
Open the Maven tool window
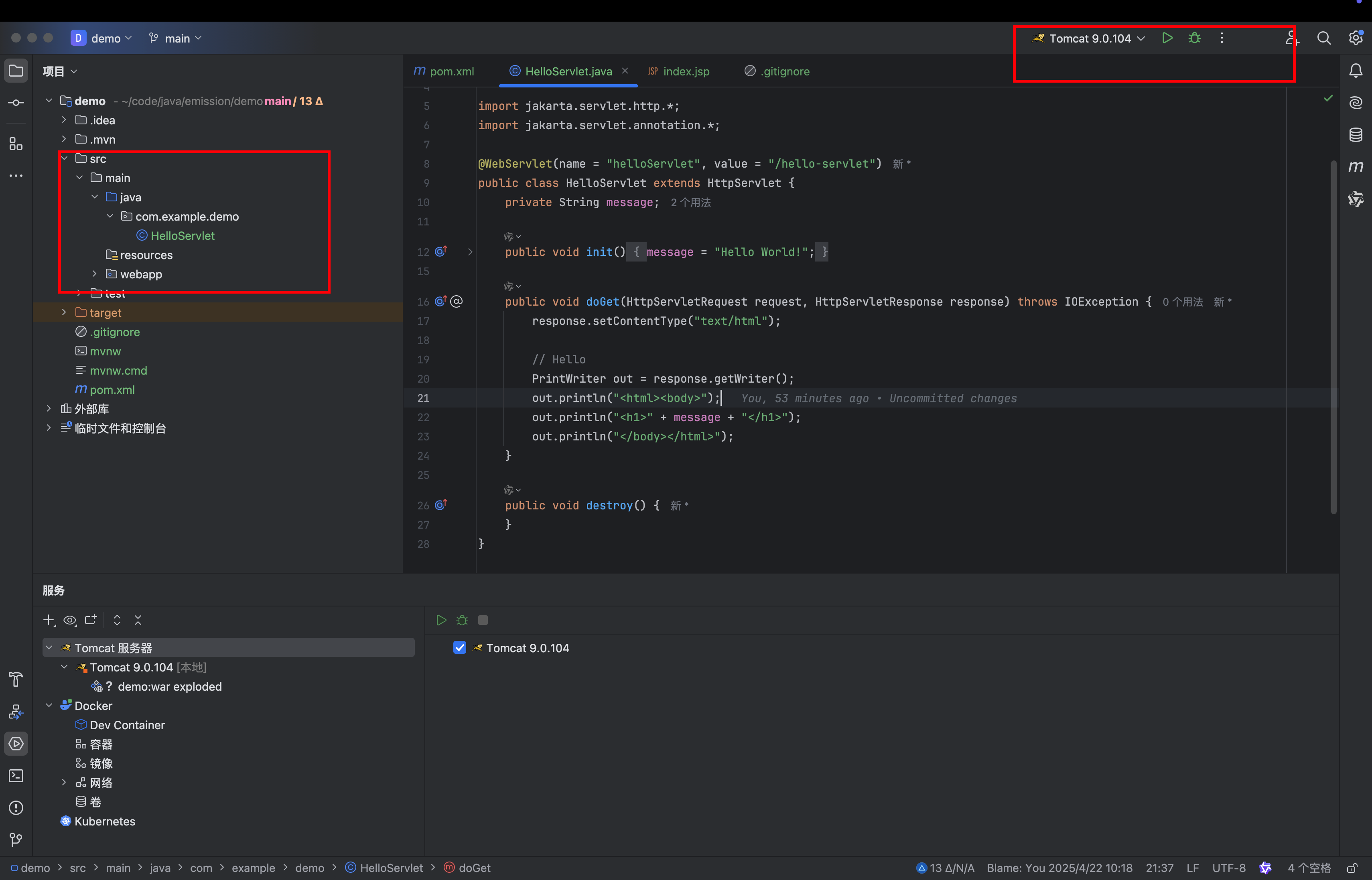[1356, 167]
